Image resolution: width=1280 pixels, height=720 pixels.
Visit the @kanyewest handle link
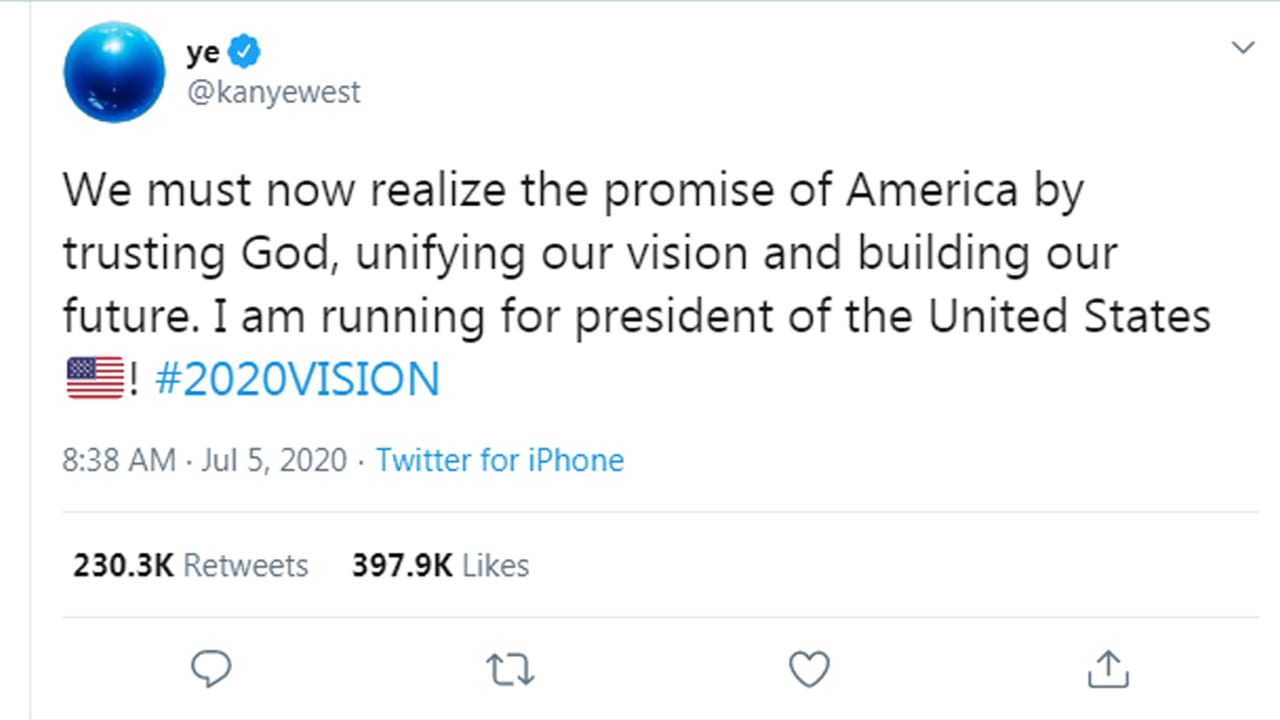[273, 93]
